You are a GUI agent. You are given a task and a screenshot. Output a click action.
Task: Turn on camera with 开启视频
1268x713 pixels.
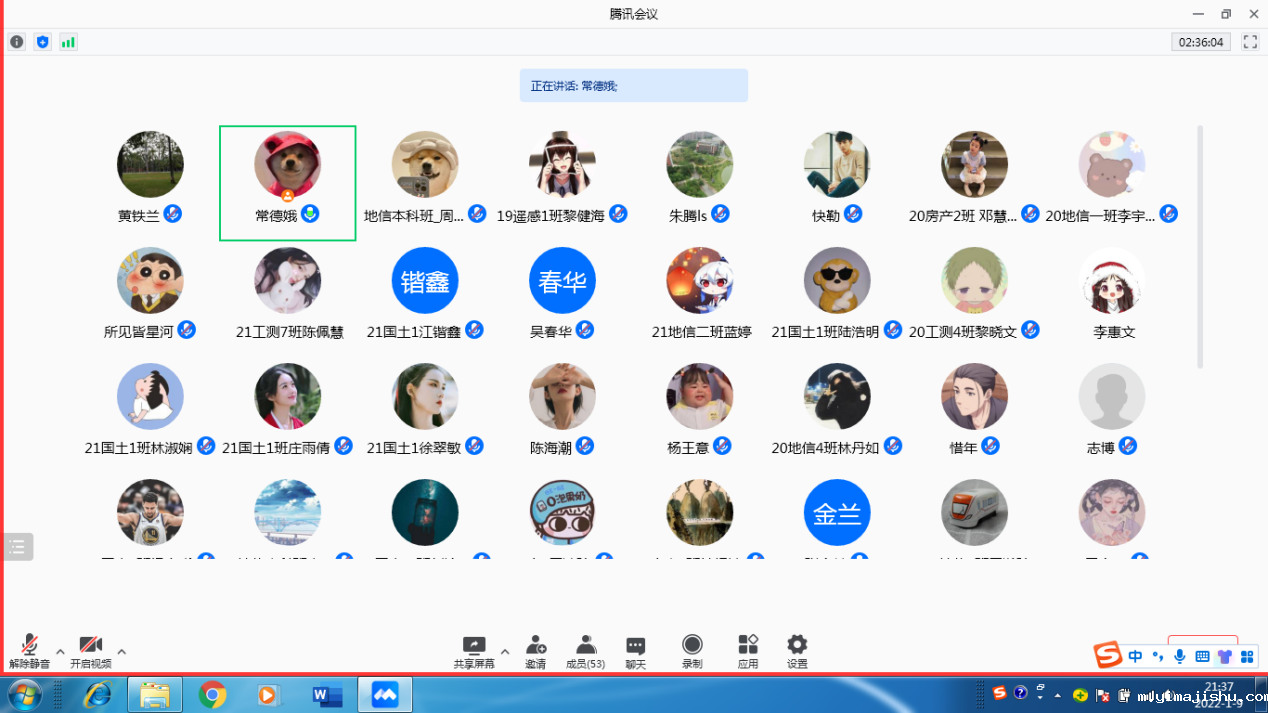pyautogui.click(x=91, y=651)
